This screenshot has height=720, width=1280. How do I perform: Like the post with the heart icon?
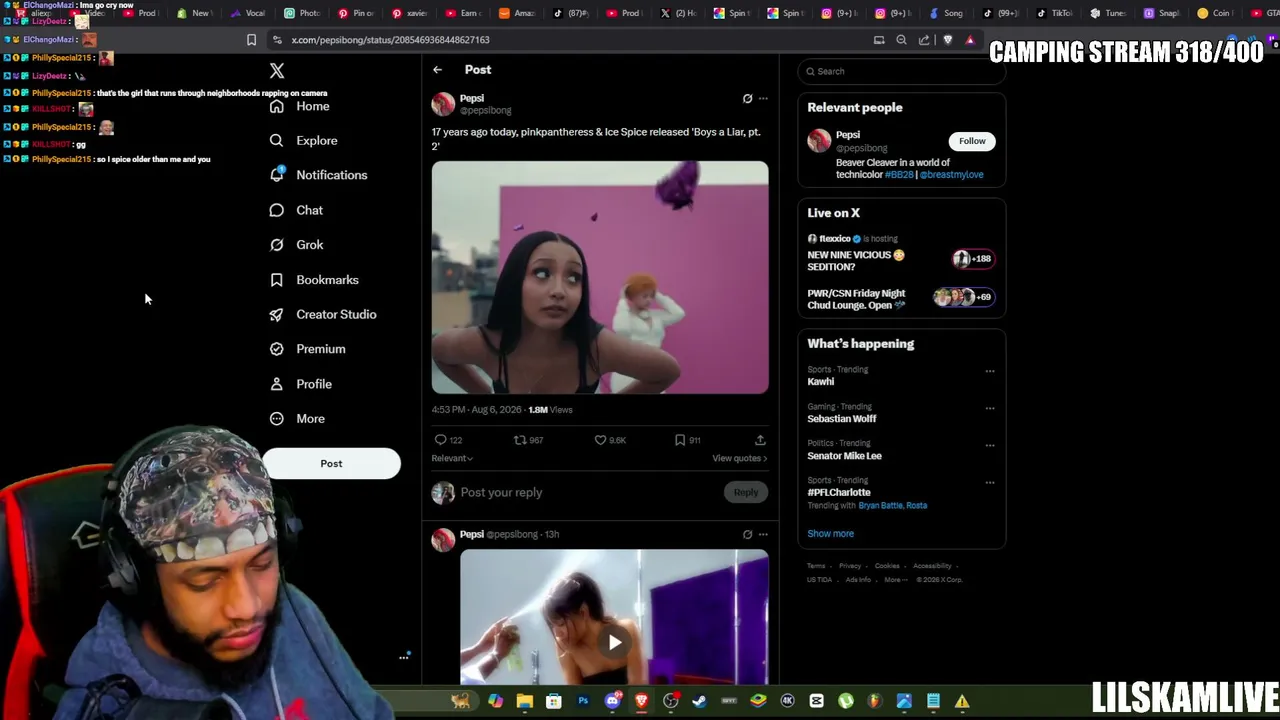pyautogui.click(x=600, y=440)
